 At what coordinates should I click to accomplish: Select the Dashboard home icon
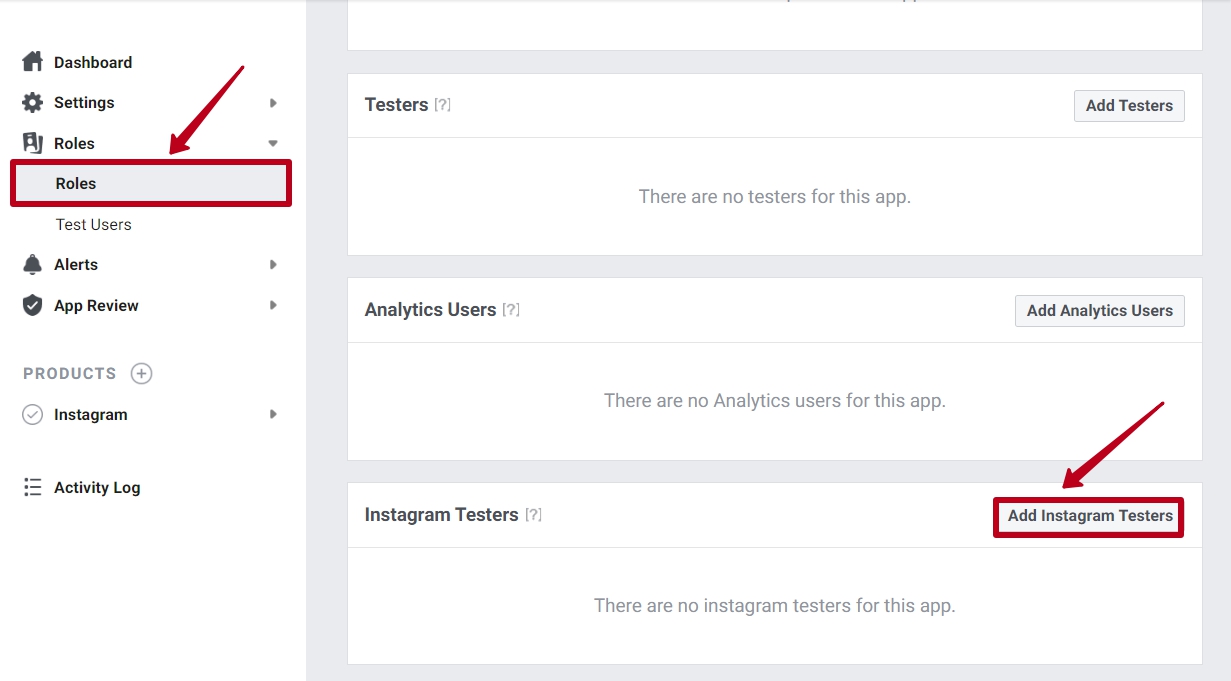[x=31, y=61]
